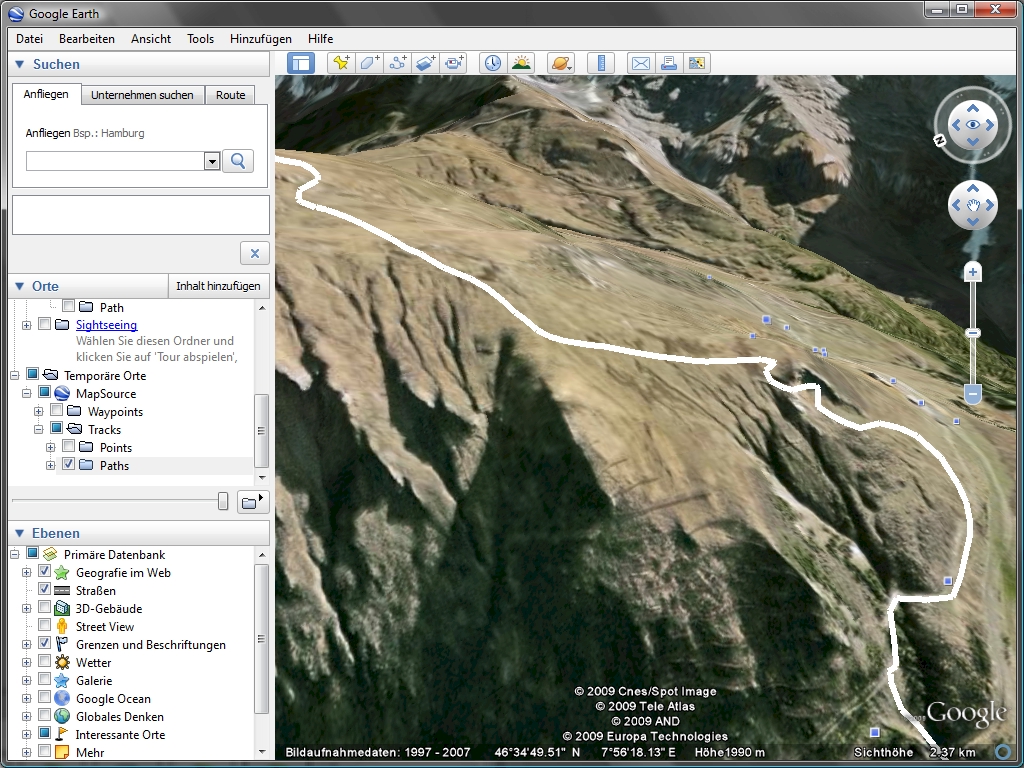This screenshot has width=1024, height=768.
Task: Enable the Sightseeing checkbox
Action: (x=44, y=324)
